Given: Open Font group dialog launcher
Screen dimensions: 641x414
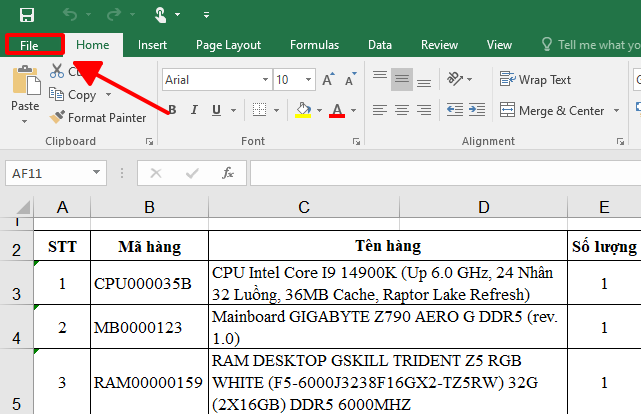Looking at the screenshot, I should coord(356,141).
